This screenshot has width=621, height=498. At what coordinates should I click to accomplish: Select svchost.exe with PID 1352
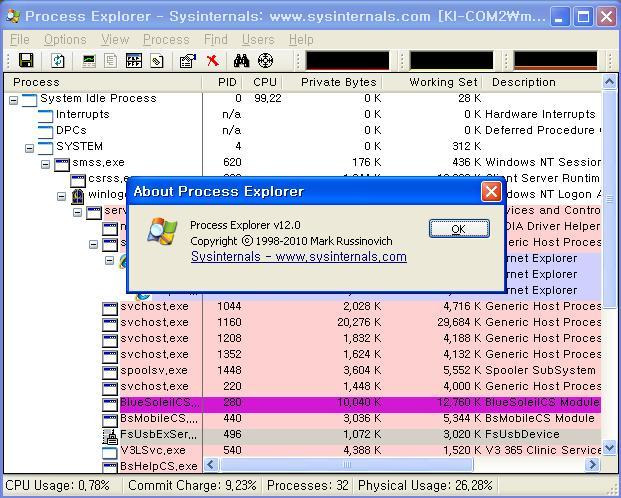pyautogui.click(x=303, y=354)
